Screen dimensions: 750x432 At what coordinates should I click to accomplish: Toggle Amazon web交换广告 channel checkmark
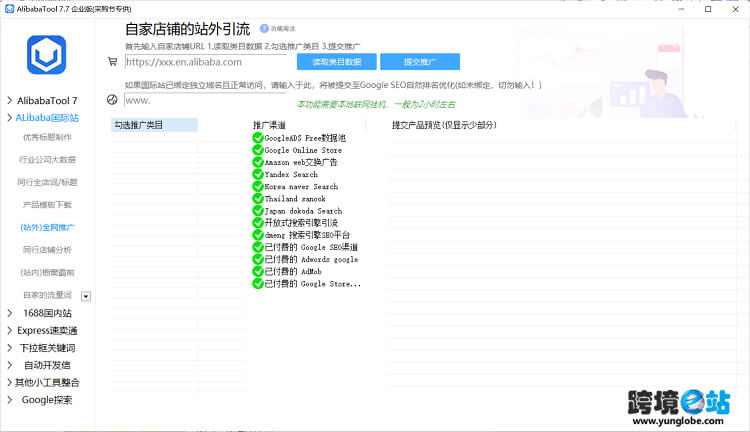click(x=258, y=162)
